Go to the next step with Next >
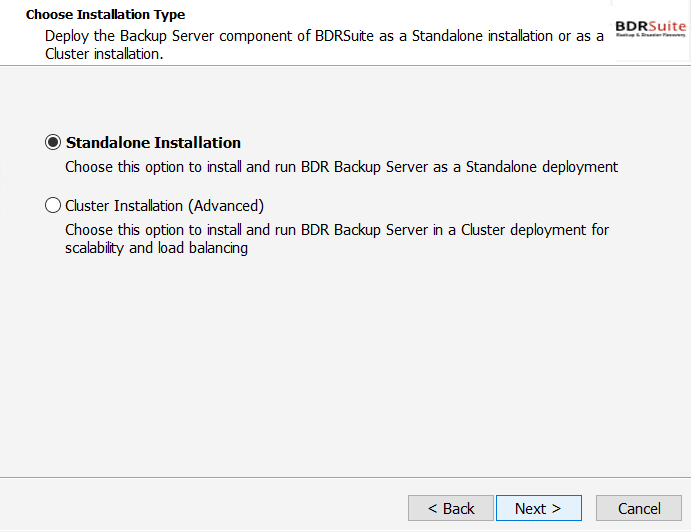This screenshot has height=532, width=691. click(x=539, y=508)
